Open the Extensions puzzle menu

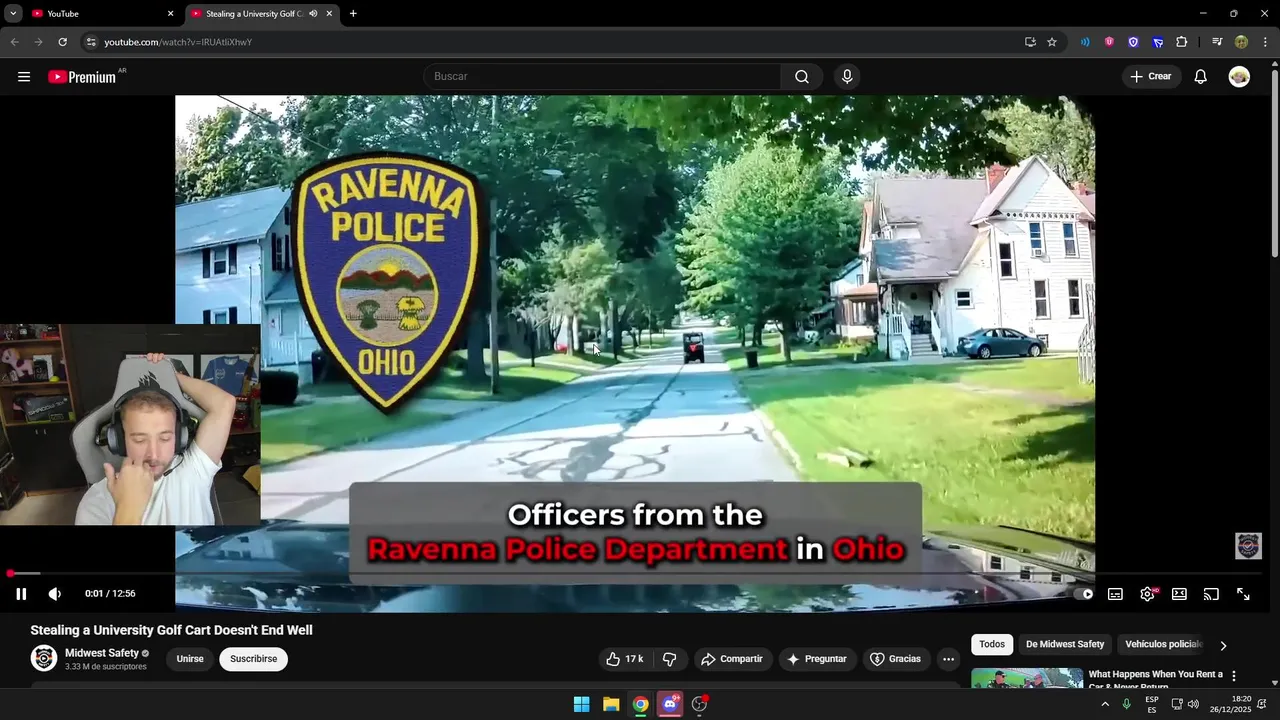(1181, 42)
